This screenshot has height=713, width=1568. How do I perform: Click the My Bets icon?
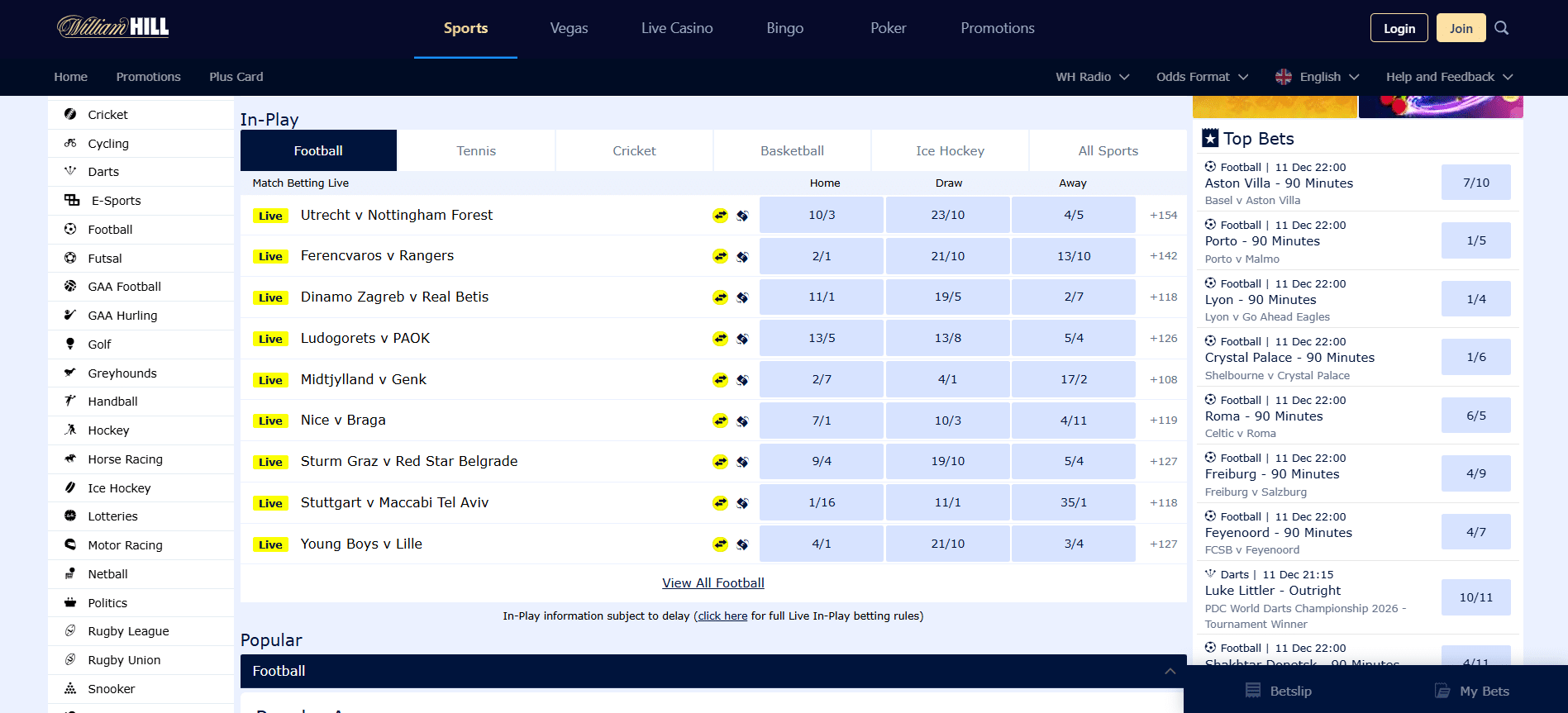1442,691
